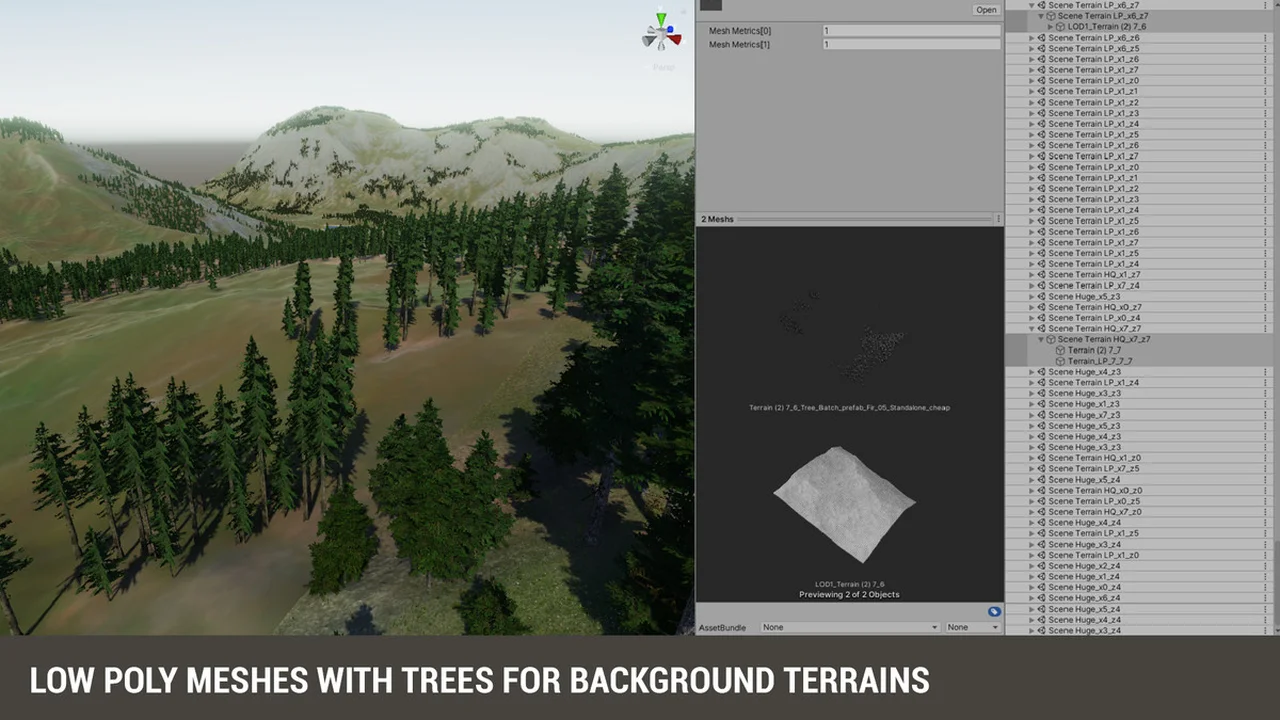Click the cube icon beside Terrain (2) 7_7
This screenshot has height=720, width=1280.
1061,350
